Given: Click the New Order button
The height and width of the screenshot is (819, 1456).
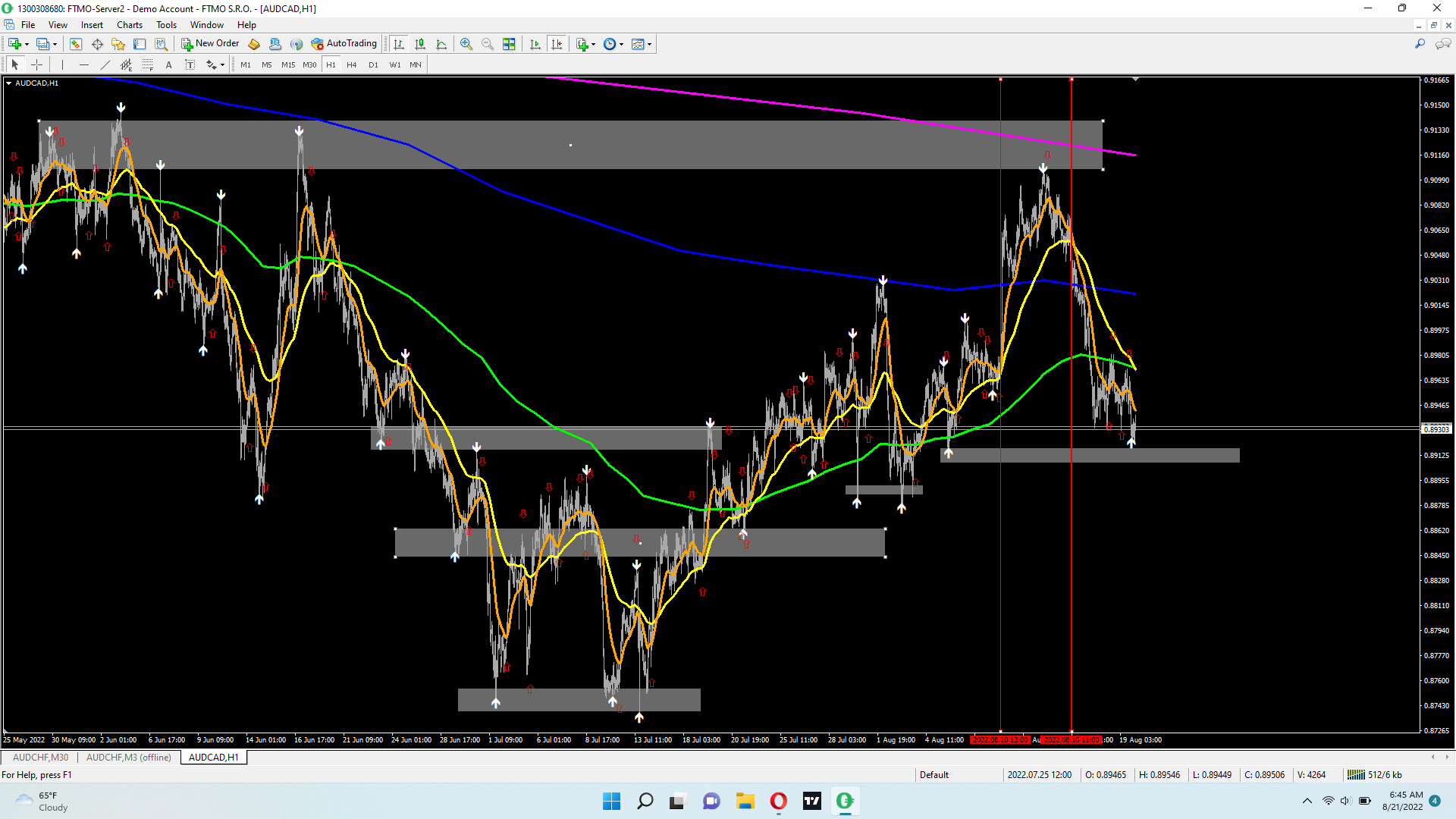Looking at the screenshot, I should pos(210,43).
